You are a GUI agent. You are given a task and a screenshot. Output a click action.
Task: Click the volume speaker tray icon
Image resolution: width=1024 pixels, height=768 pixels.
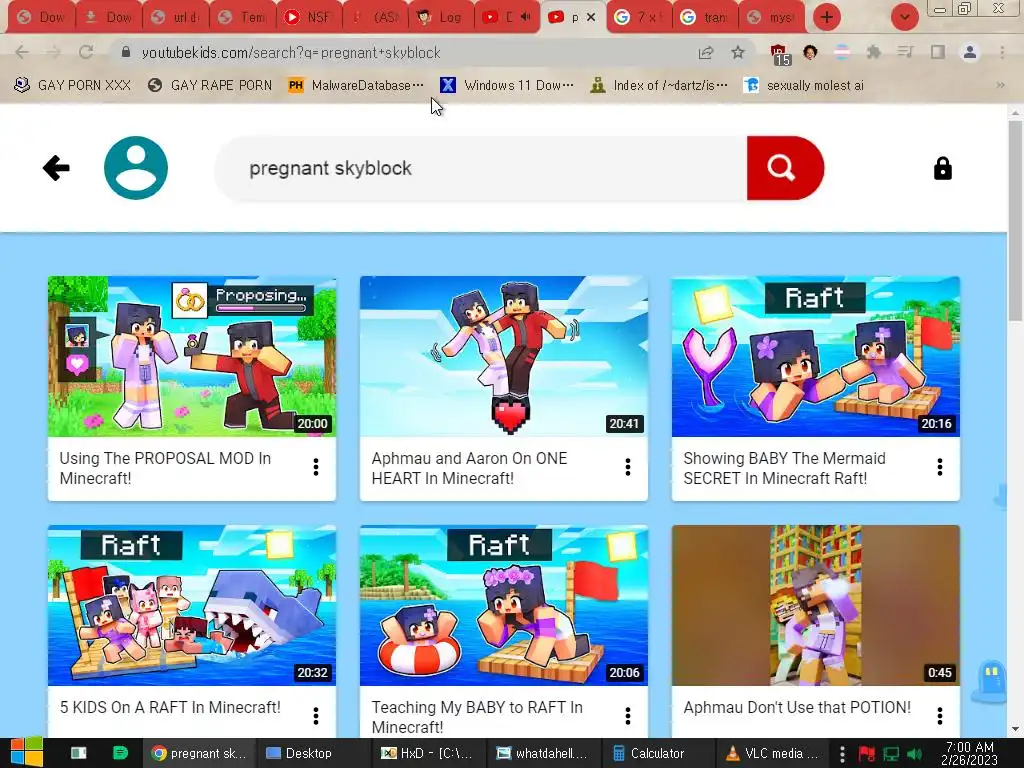(x=914, y=754)
